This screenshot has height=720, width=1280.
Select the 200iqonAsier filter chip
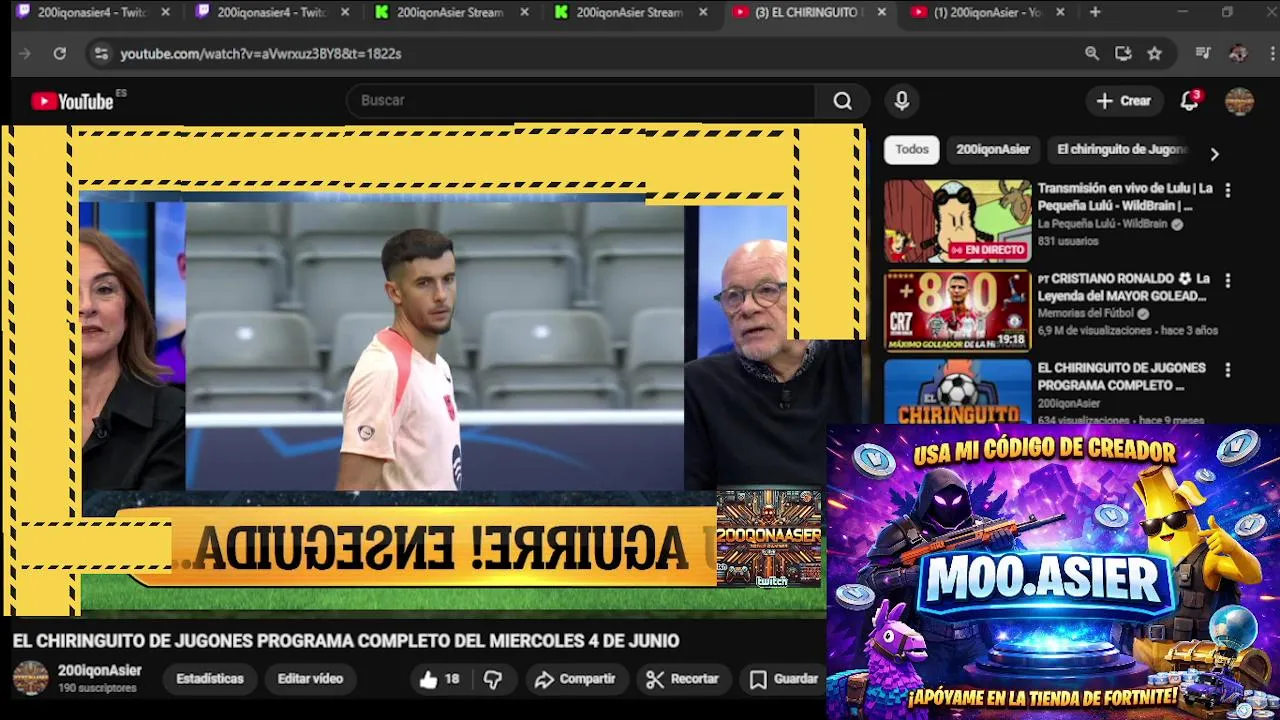(x=993, y=149)
